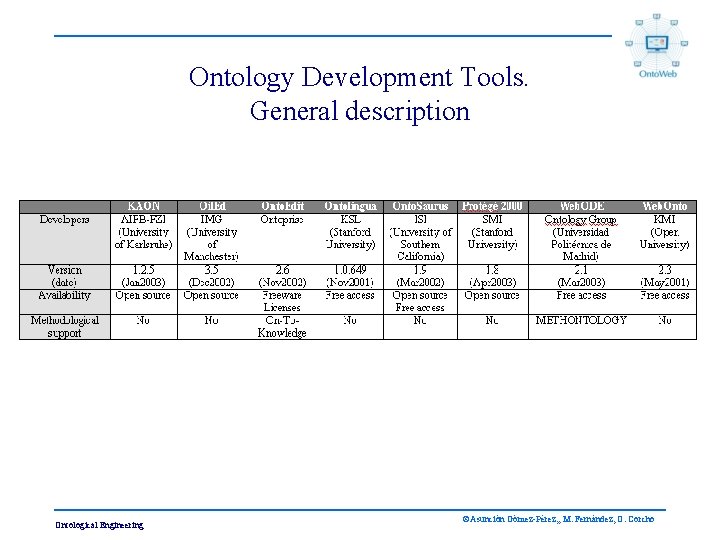Click version cell '1.2.5 (Jan2003)'
720x540 pixels.
coord(144,276)
